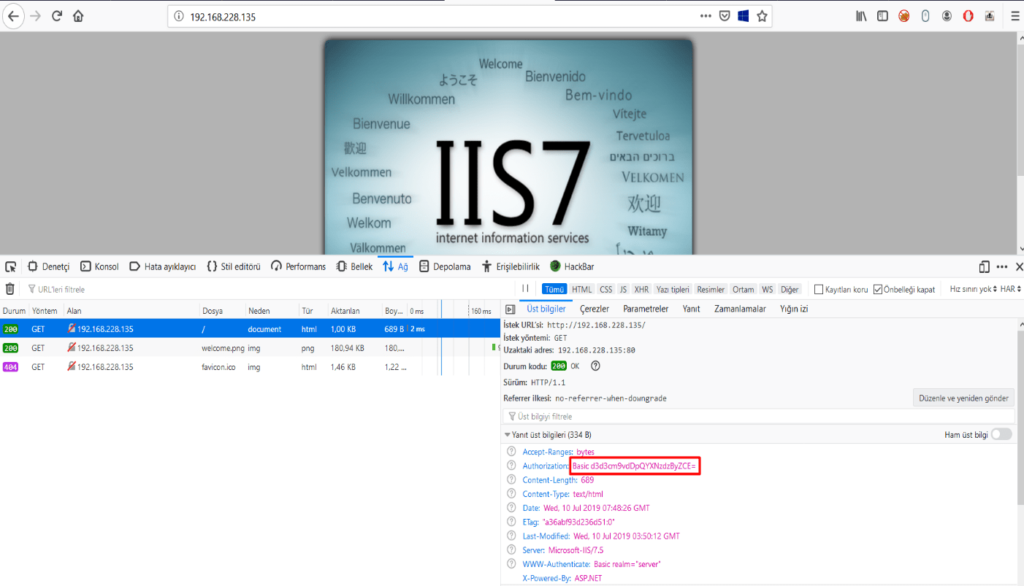Click the Üst bilgiyi filtrele field
This screenshot has height=586, width=1024.
(x=759, y=416)
